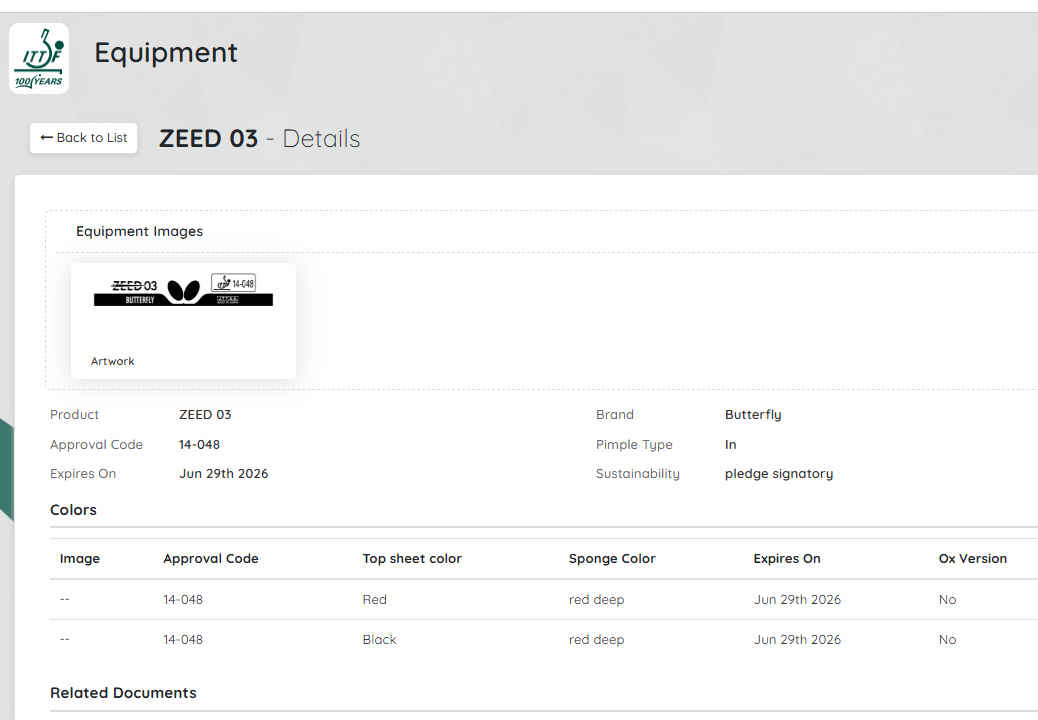Click the Expires On column header
1038x720 pixels.
786,559
